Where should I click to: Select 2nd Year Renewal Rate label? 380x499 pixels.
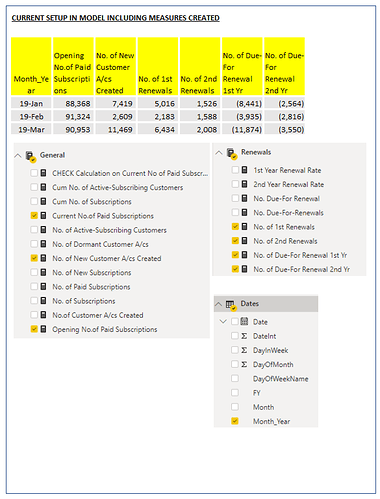click(x=289, y=184)
